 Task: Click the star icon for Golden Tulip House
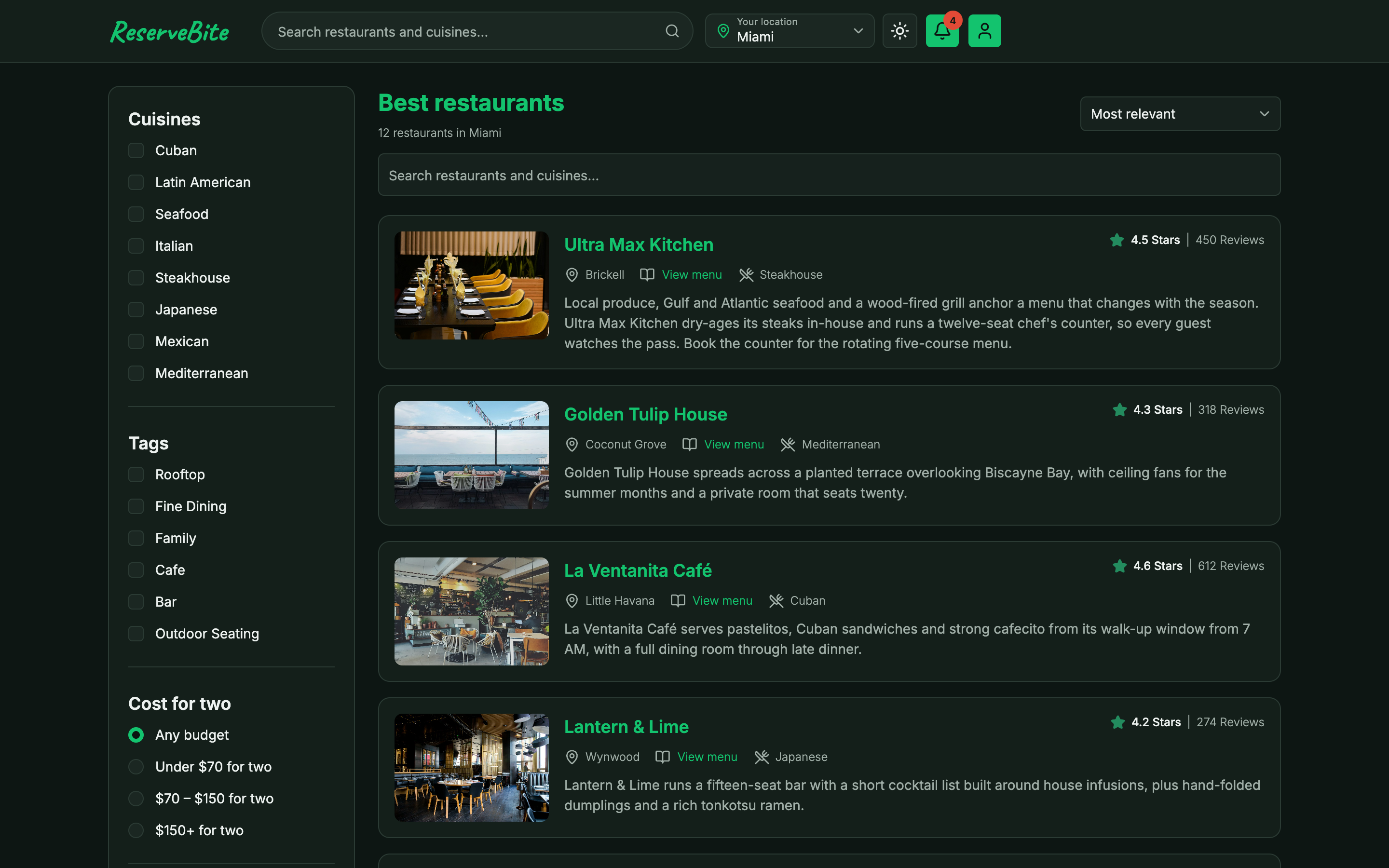coord(1119,410)
